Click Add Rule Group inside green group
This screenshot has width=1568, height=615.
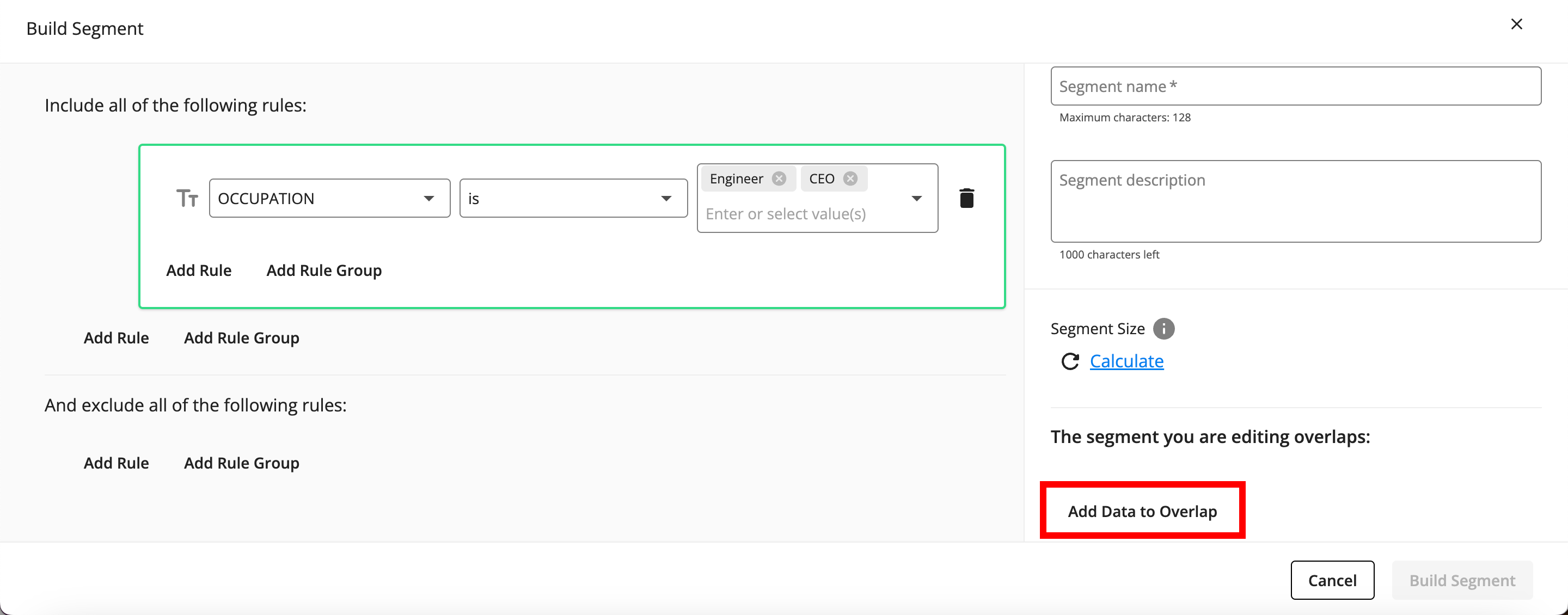click(324, 270)
